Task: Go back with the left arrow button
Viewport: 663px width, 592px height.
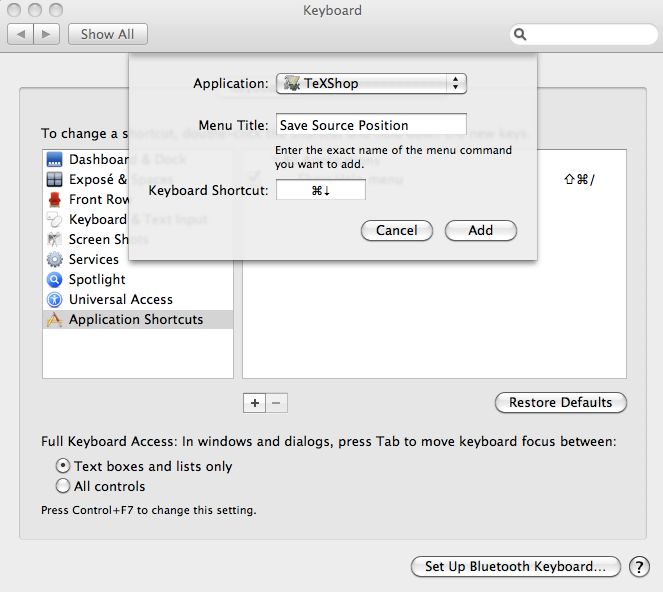Action: click(x=20, y=34)
